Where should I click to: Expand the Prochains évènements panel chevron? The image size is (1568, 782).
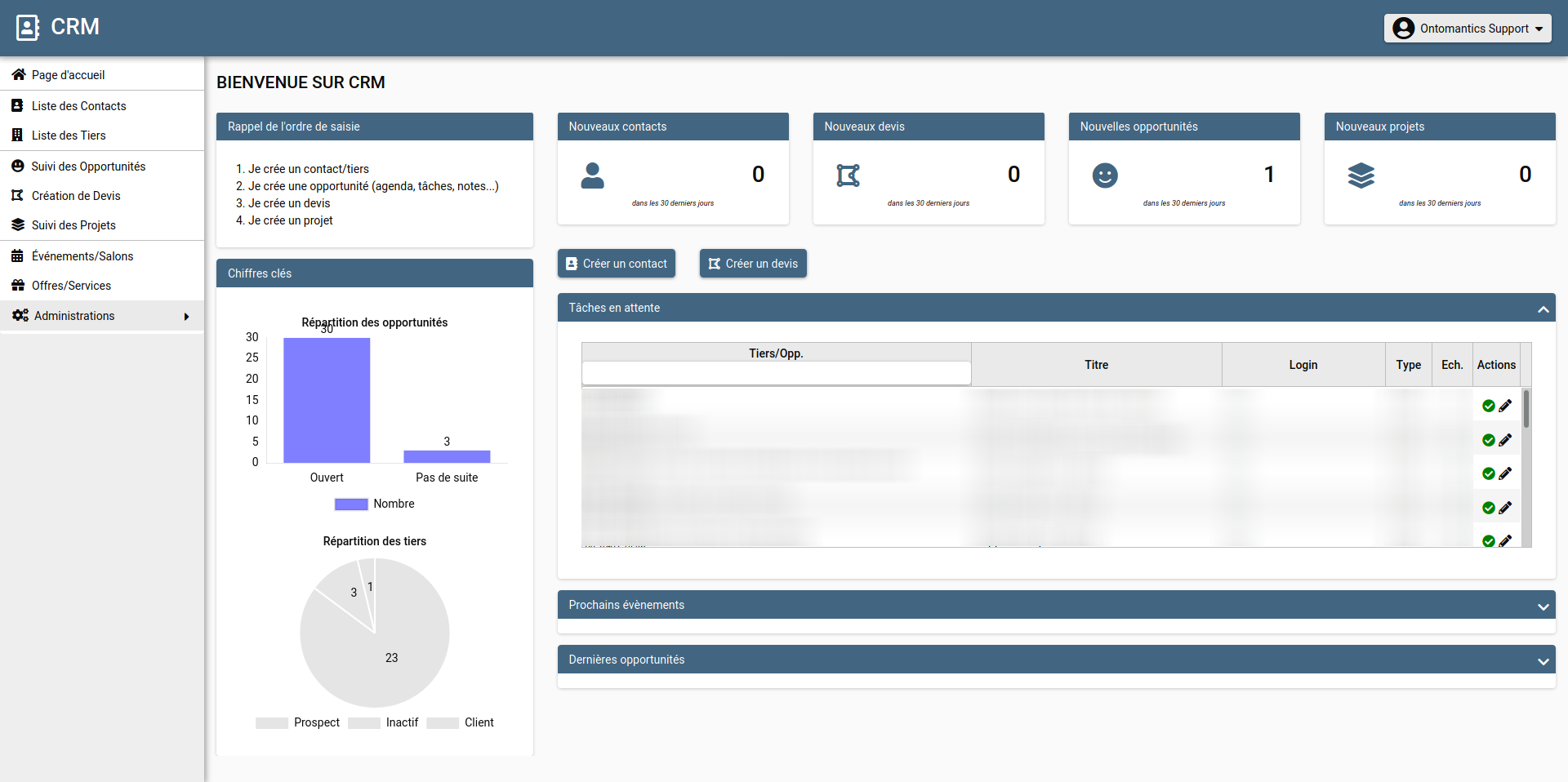[x=1543, y=606]
